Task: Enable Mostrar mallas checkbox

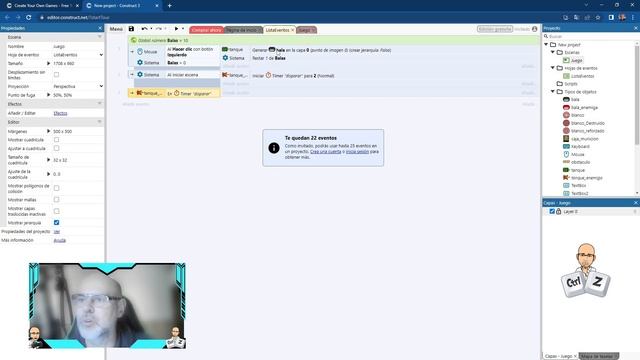Action: coord(56,200)
